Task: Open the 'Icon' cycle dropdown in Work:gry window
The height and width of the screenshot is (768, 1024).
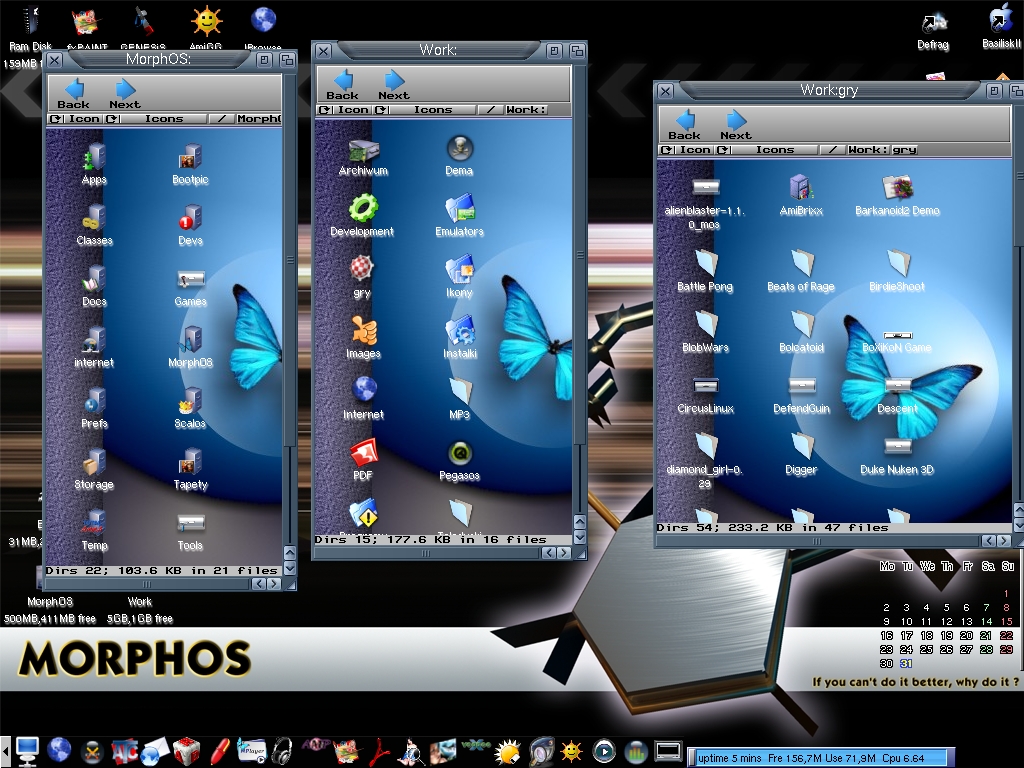Action: (687, 150)
